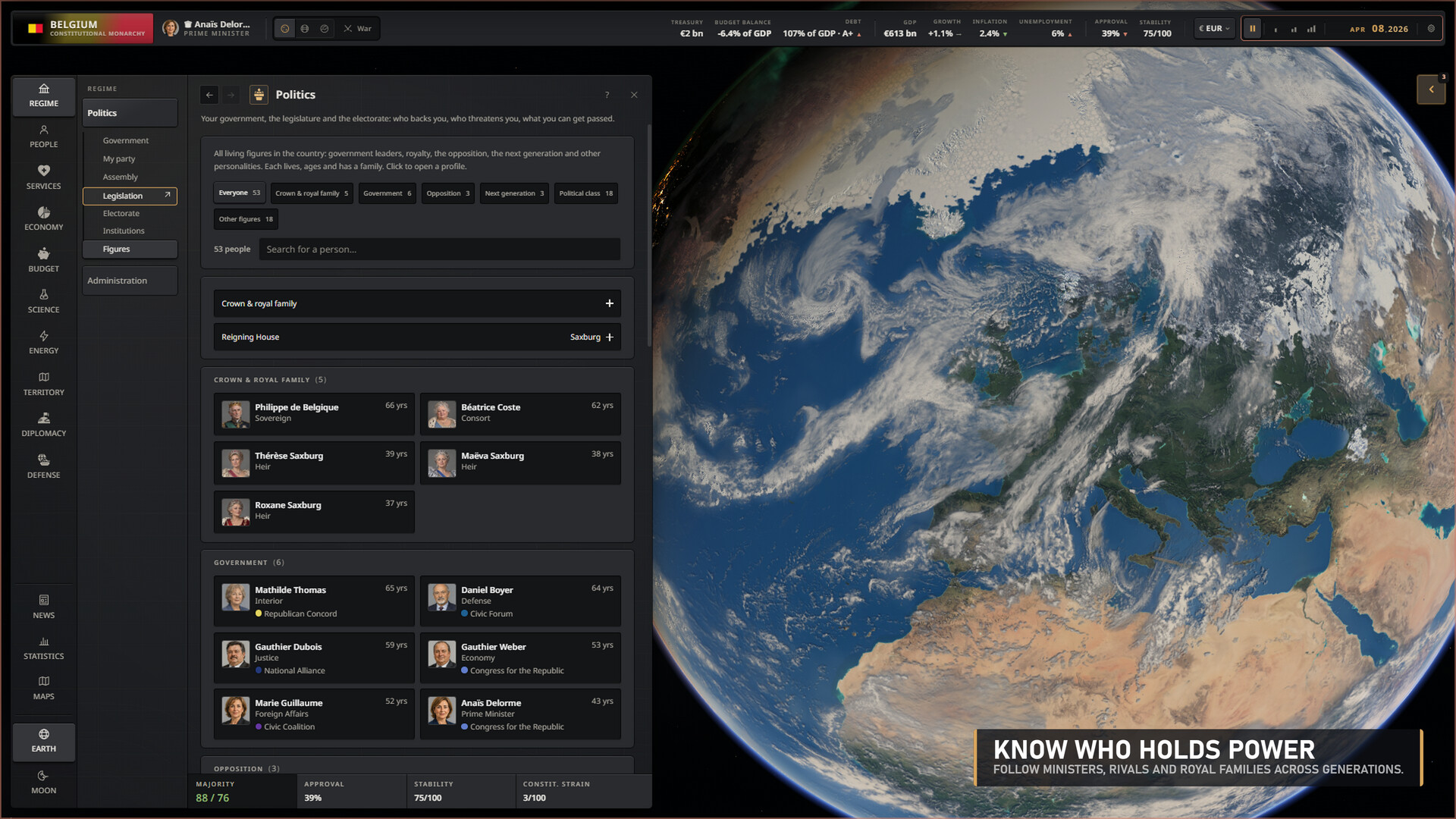
Task: Open the Legislation submenu item
Action: [130, 196]
